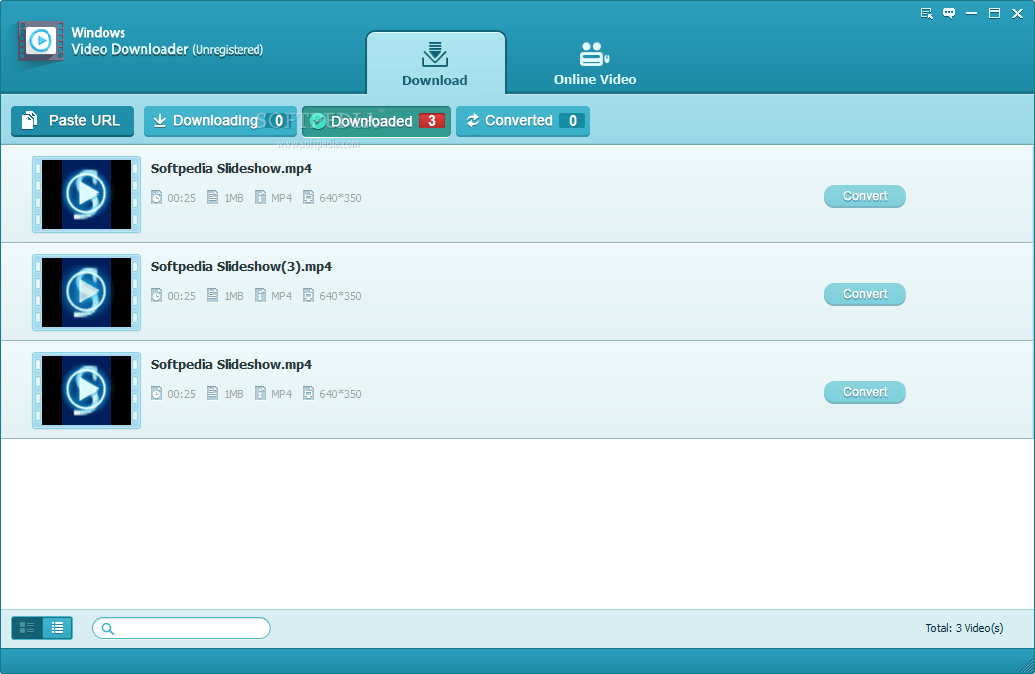The width and height of the screenshot is (1035, 674).
Task: Click the Paste URL button
Action: 73,121
